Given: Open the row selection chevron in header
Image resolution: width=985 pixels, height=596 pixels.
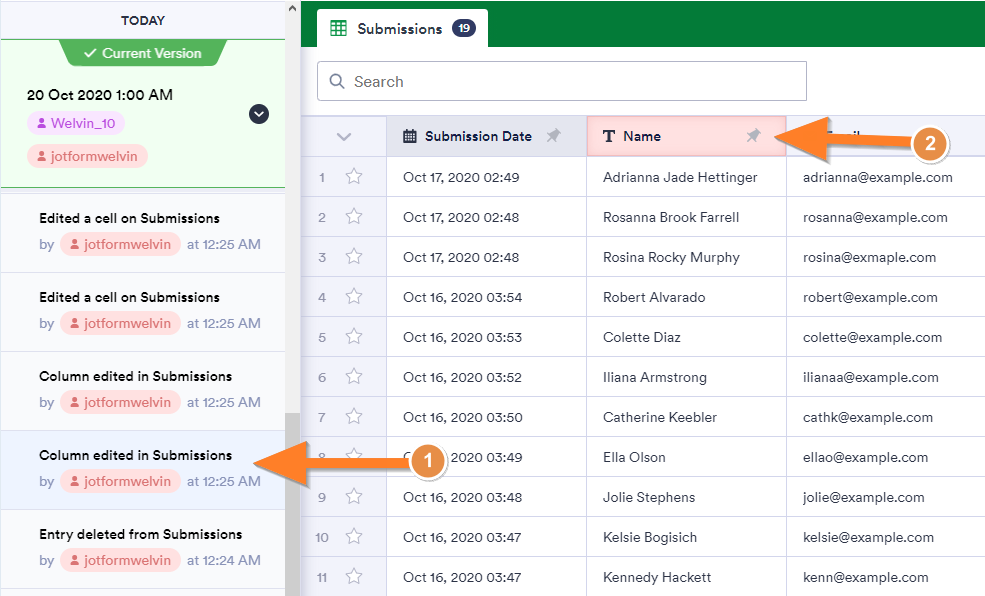Looking at the screenshot, I should [x=344, y=137].
